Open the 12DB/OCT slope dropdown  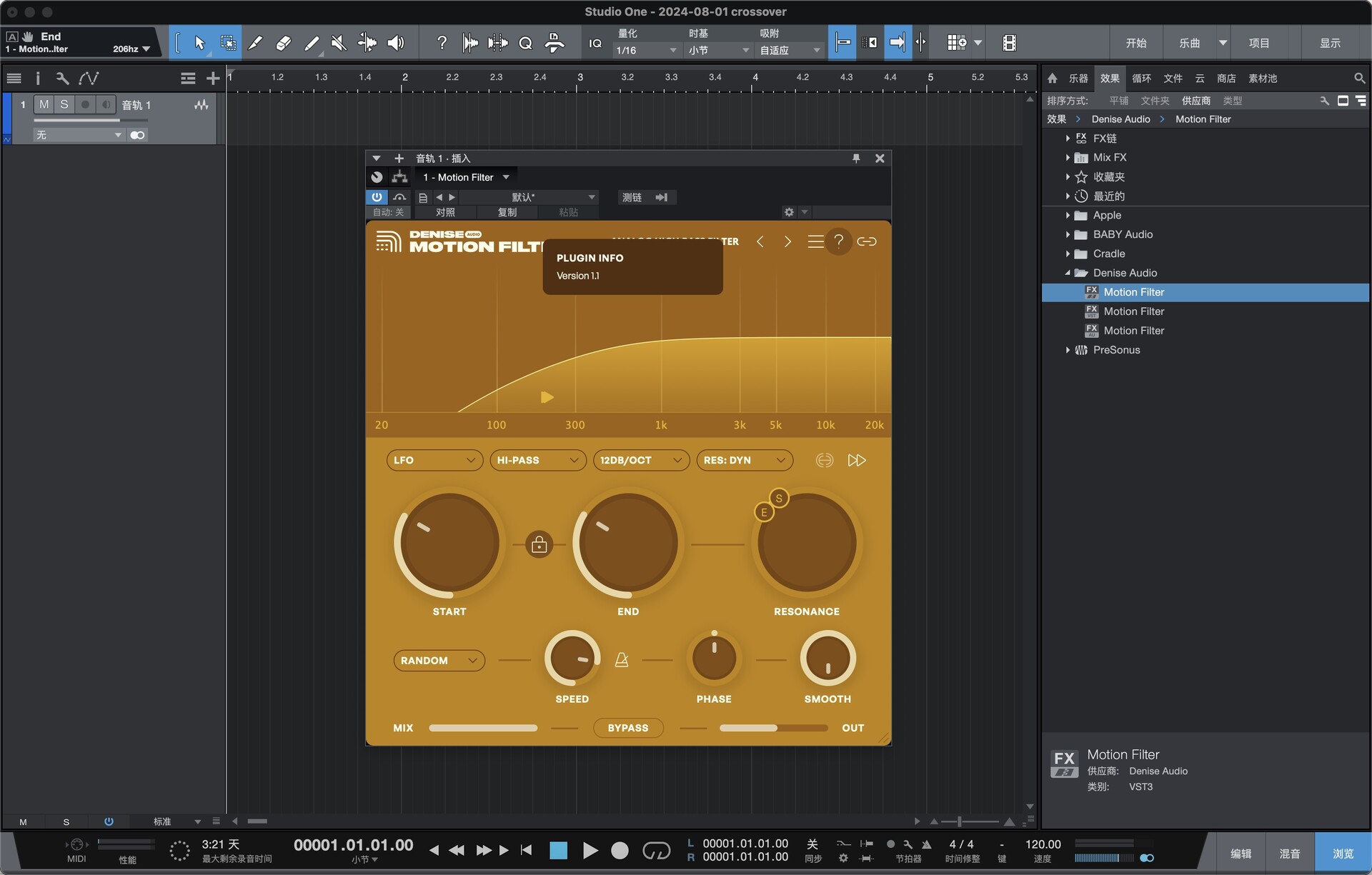point(641,461)
